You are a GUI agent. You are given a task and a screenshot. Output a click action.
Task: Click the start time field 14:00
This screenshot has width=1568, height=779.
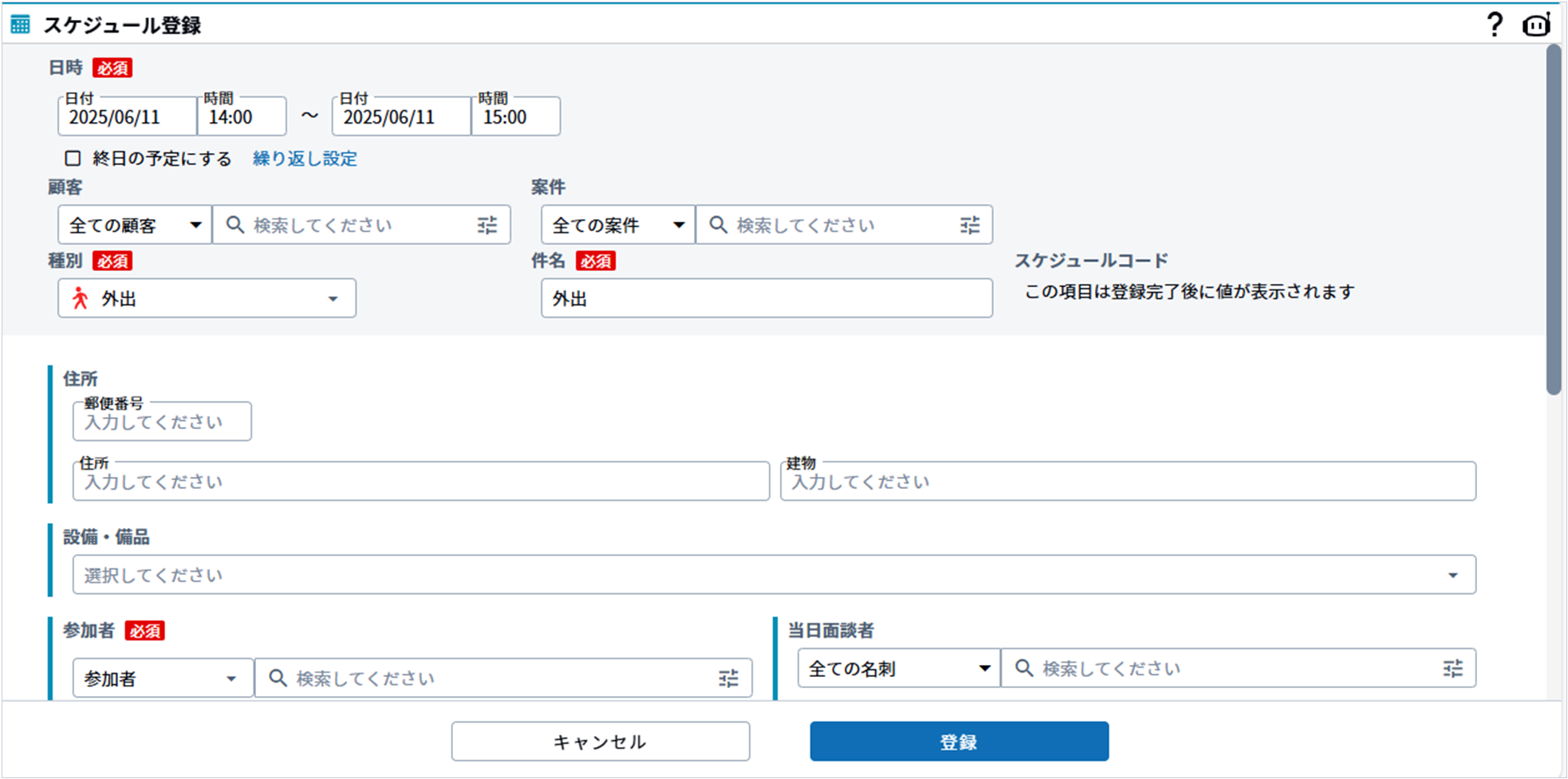point(242,116)
